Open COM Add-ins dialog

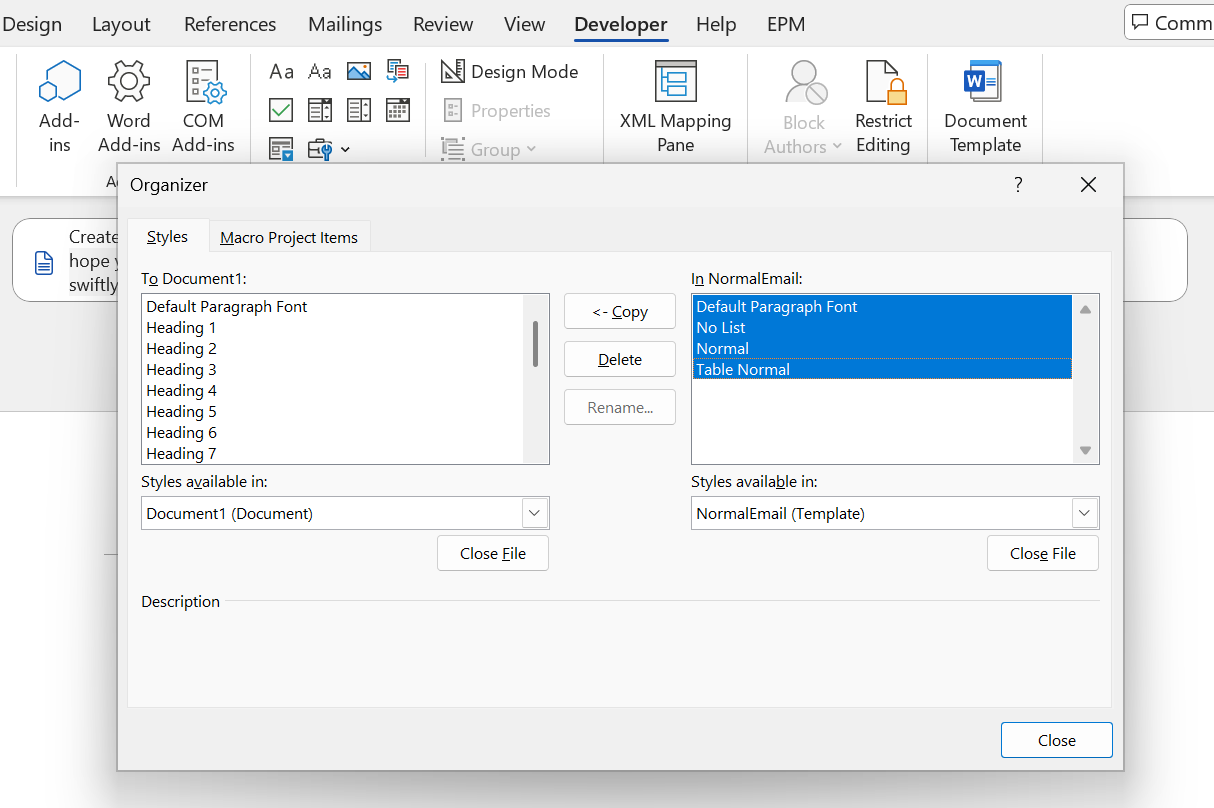pos(203,107)
